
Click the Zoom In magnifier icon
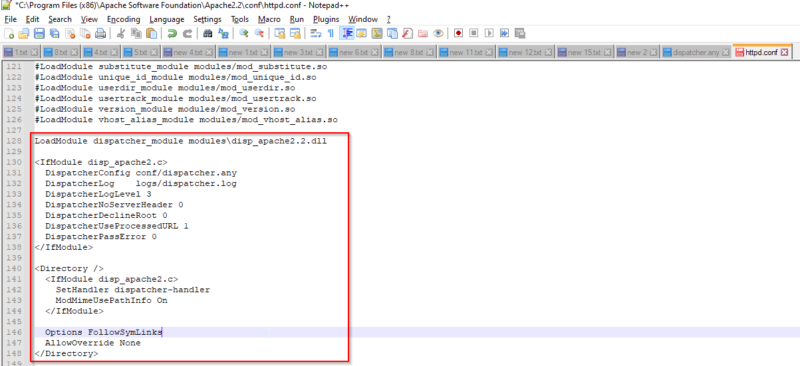tap(244, 33)
